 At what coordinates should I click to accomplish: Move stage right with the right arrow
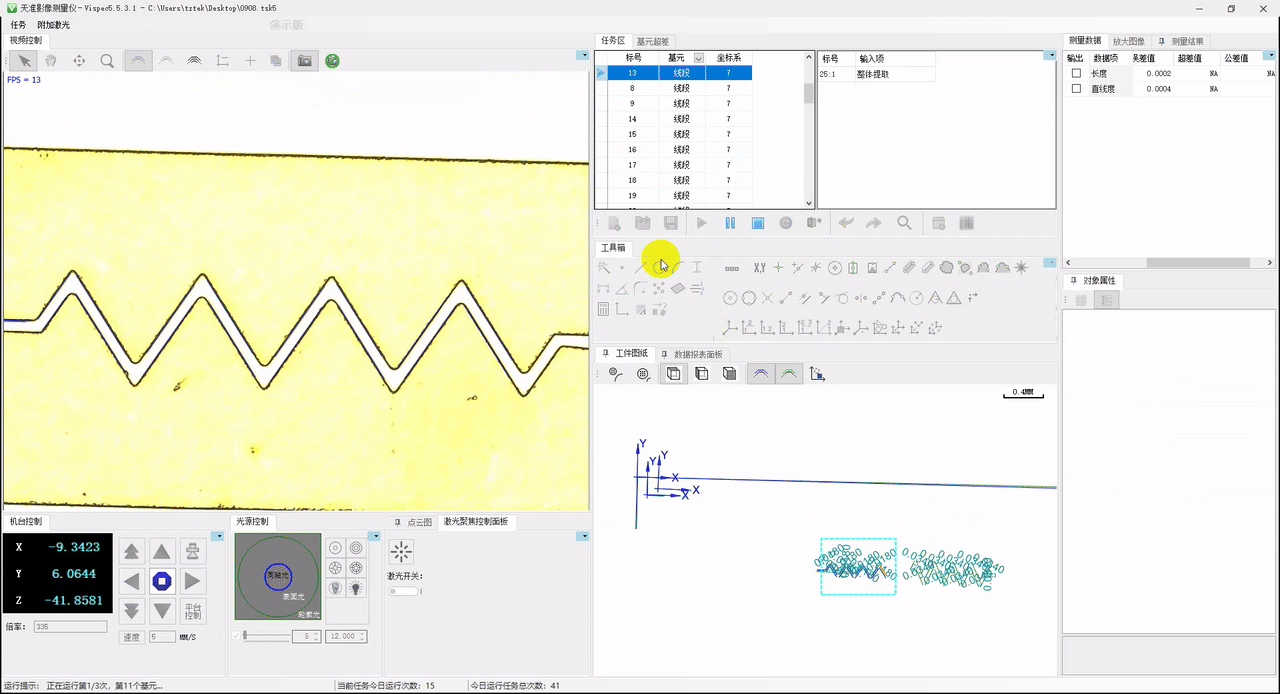(x=193, y=581)
